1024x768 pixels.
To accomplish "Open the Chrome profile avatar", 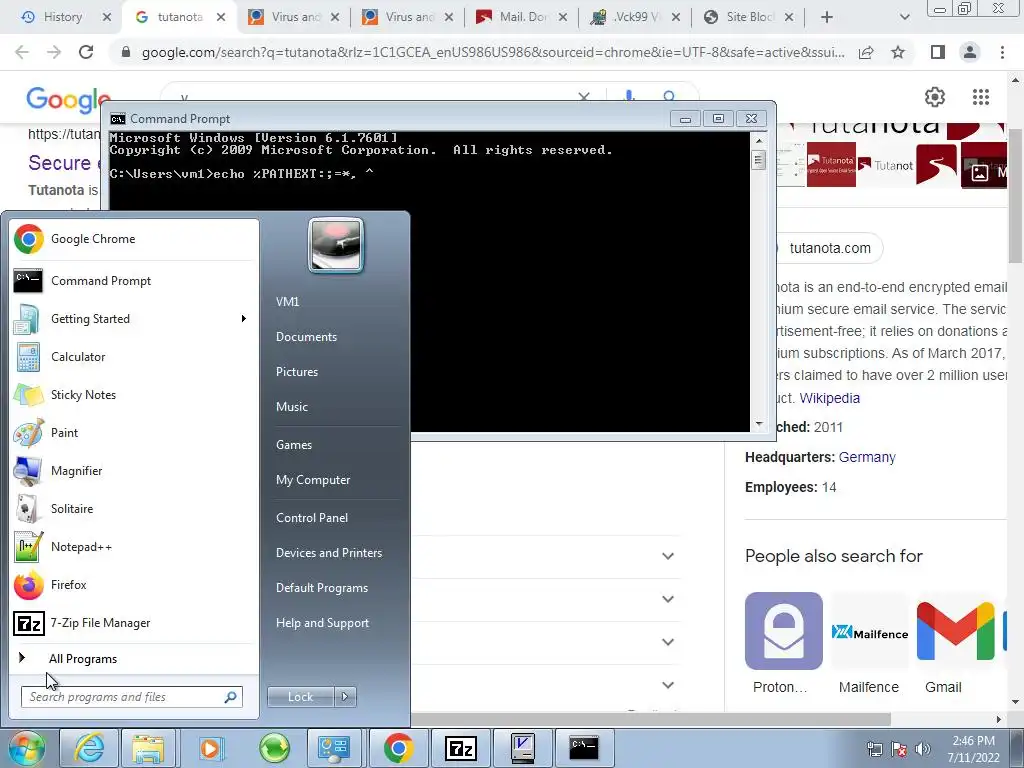I will pyautogui.click(x=970, y=52).
